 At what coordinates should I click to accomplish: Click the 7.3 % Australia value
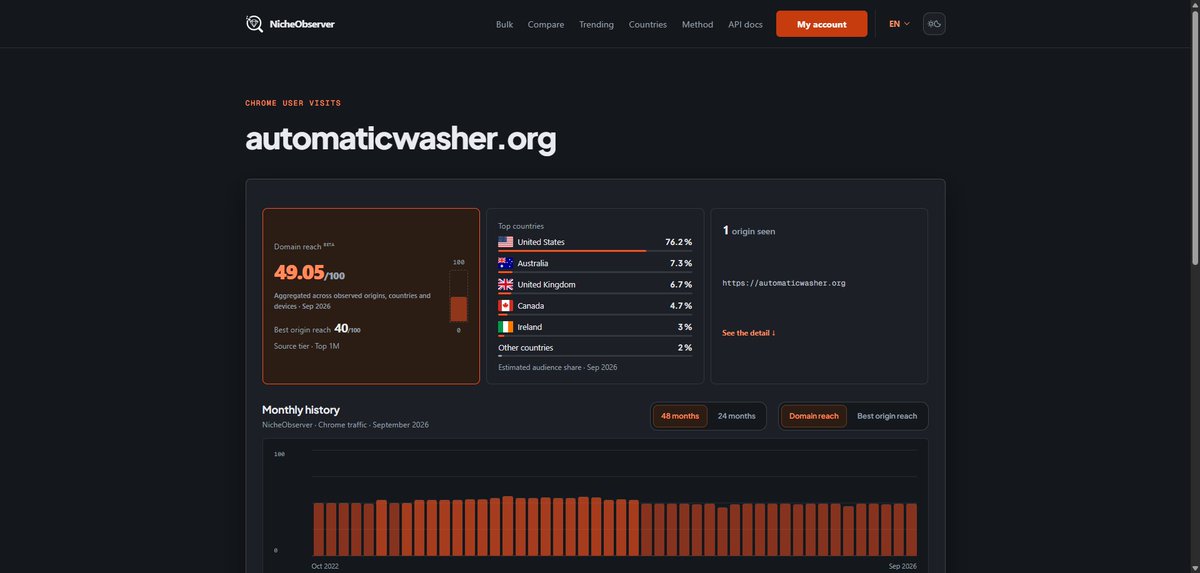tap(681, 263)
